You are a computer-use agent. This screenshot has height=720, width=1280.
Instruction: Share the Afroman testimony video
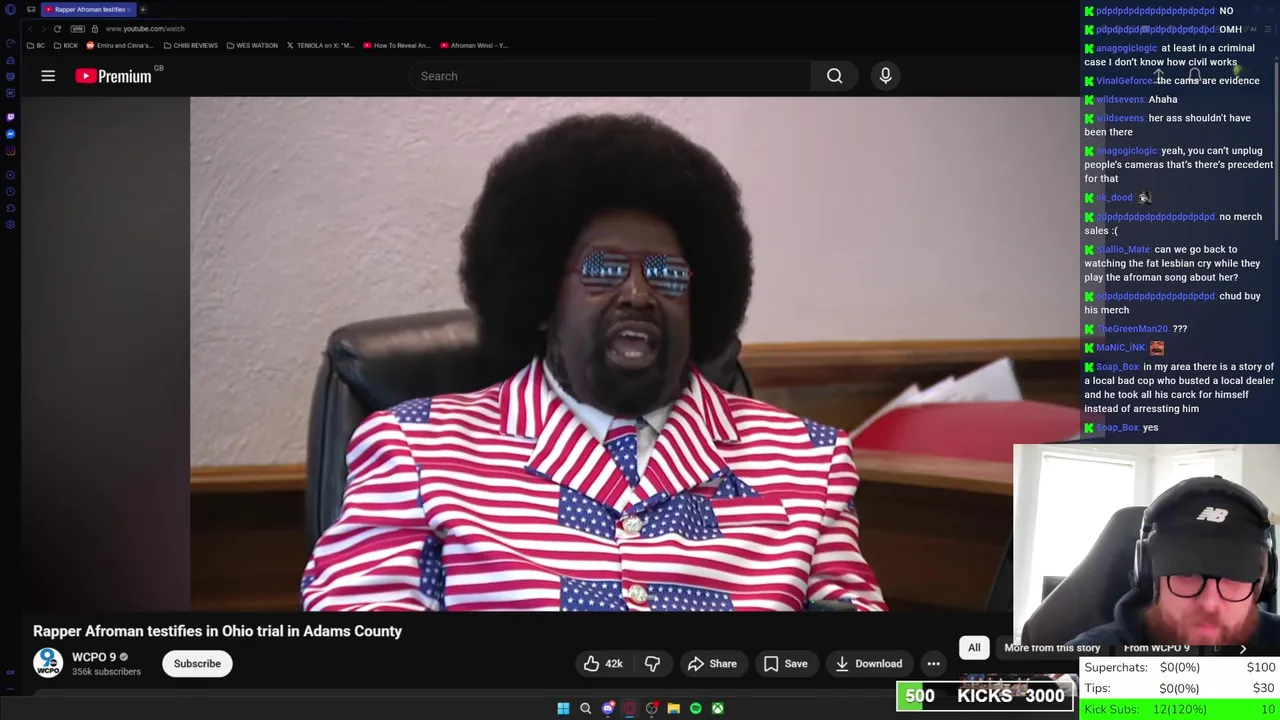(712, 664)
